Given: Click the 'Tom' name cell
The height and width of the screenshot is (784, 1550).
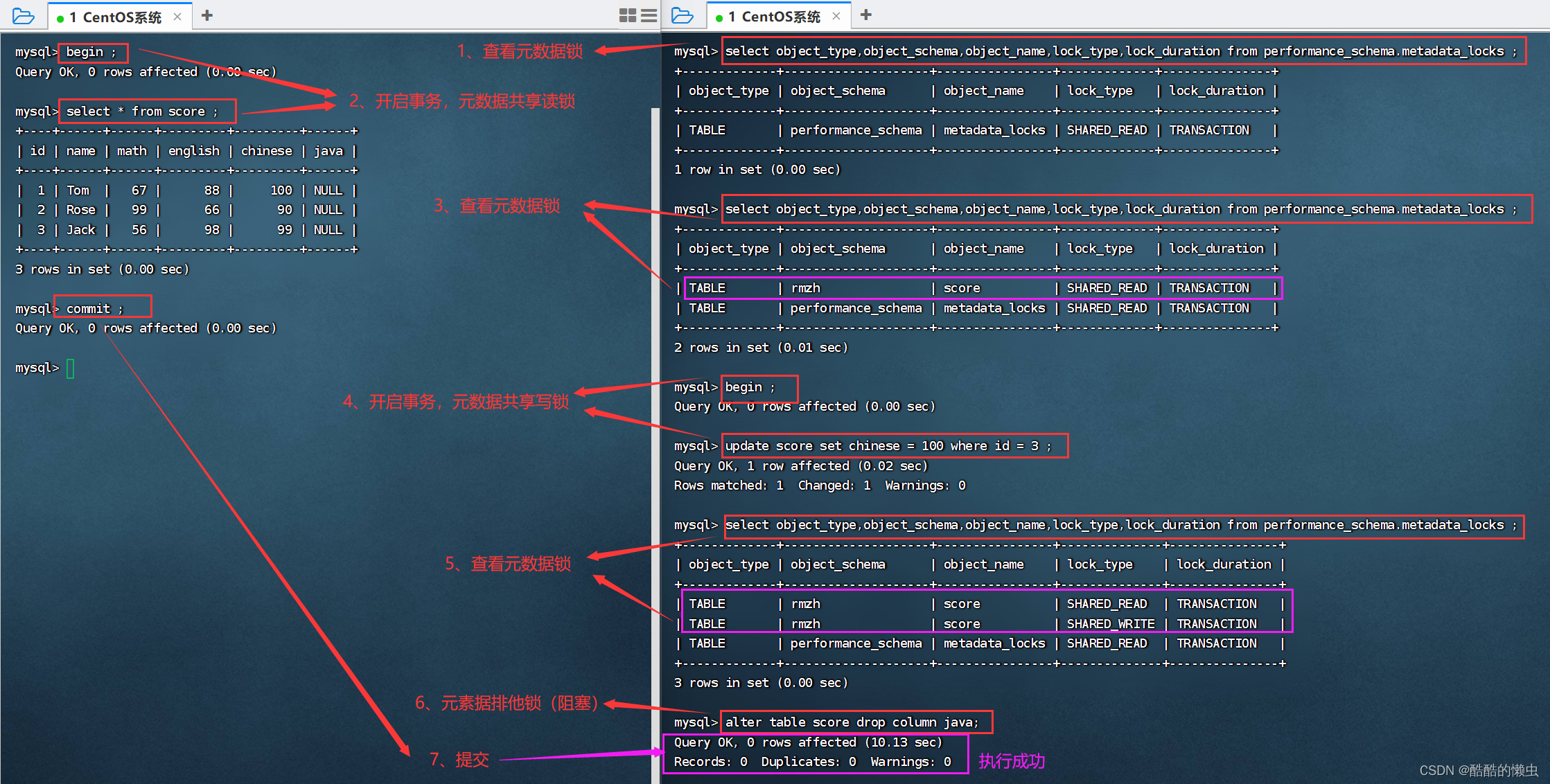Looking at the screenshot, I should pyautogui.click(x=78, y=190).
